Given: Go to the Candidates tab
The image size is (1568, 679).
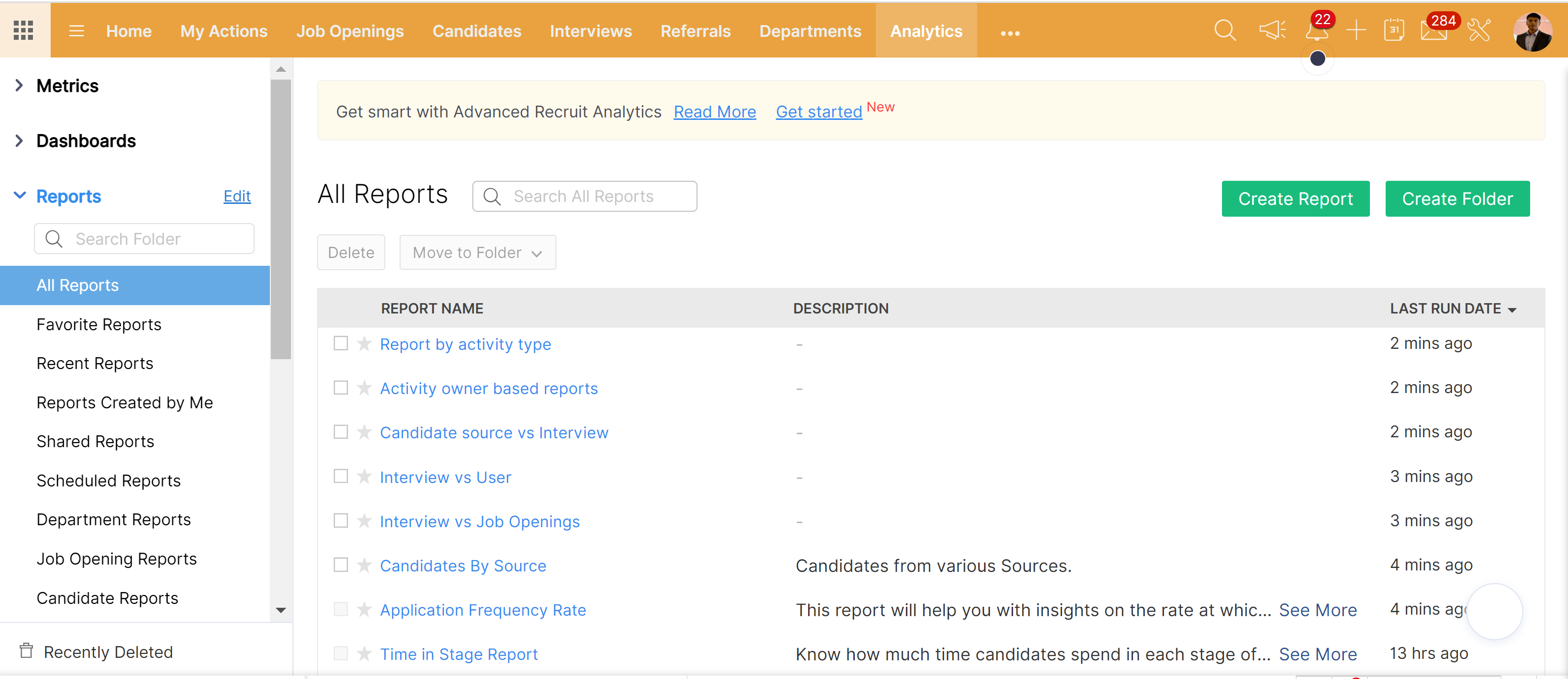Looking at the screenshot, I should [x=477, y=31].
